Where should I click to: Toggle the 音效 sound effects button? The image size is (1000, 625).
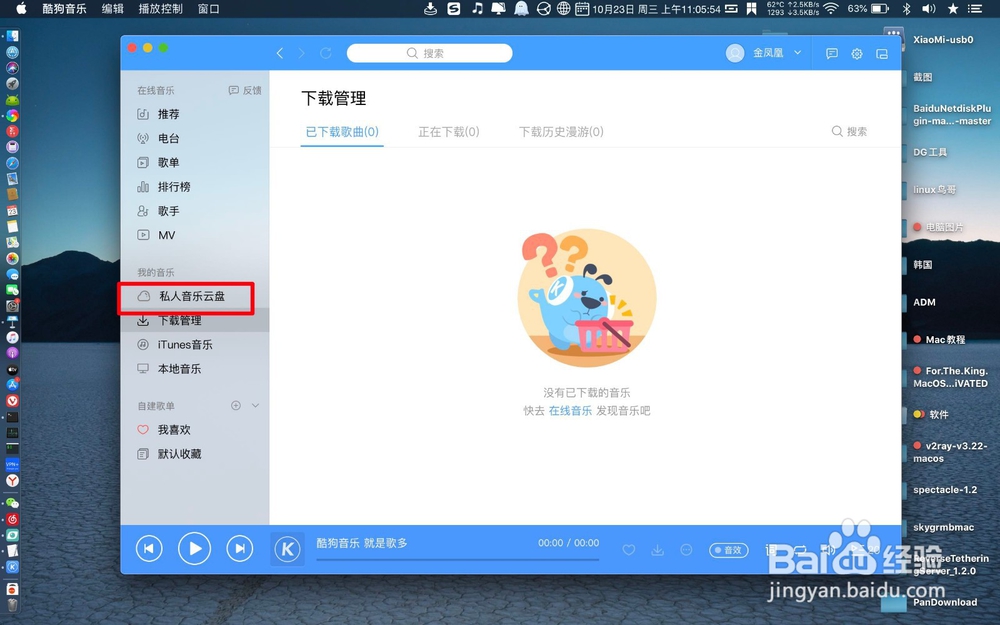coord(728,550)
